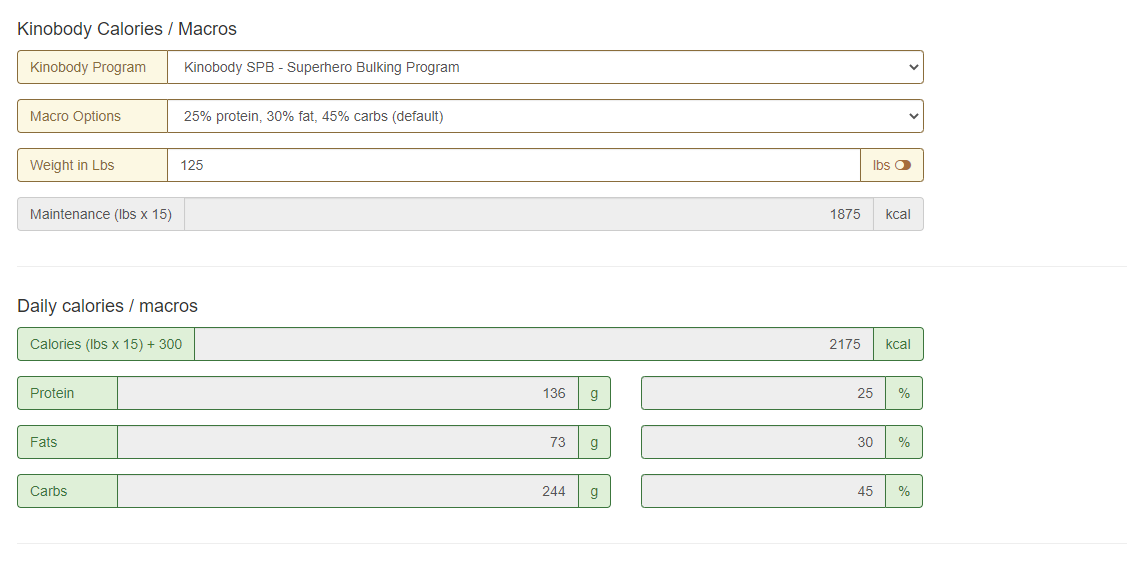Click the Weight in Lbs input field
The height and width of the screenshot is (564, 1127).
pyautogui.click(x=513, y=165)
